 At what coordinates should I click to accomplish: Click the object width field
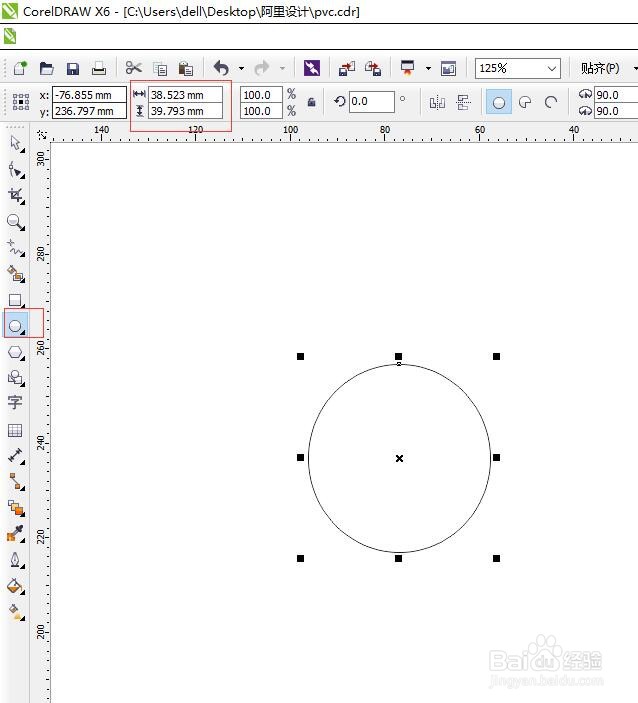point(185,95)
